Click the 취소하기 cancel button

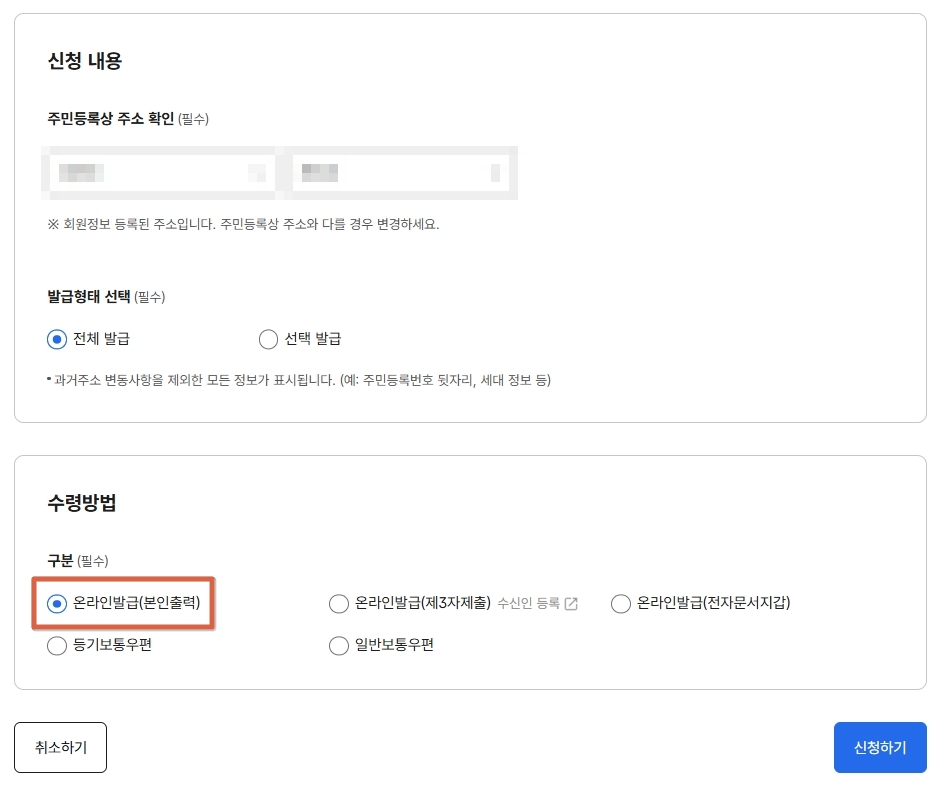60,747
